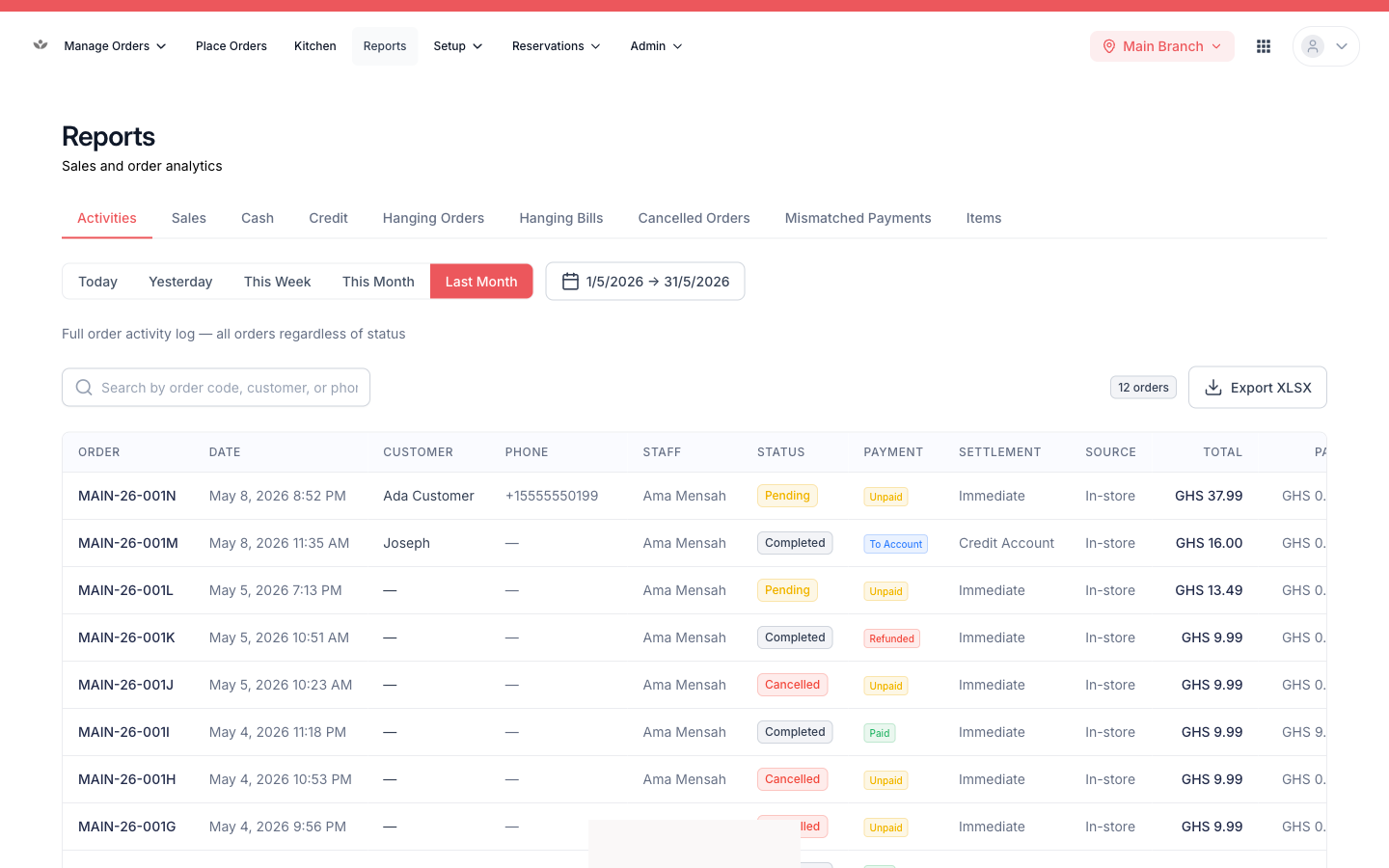
Task: Open order MAIN-26-001L
Action: 125,590
